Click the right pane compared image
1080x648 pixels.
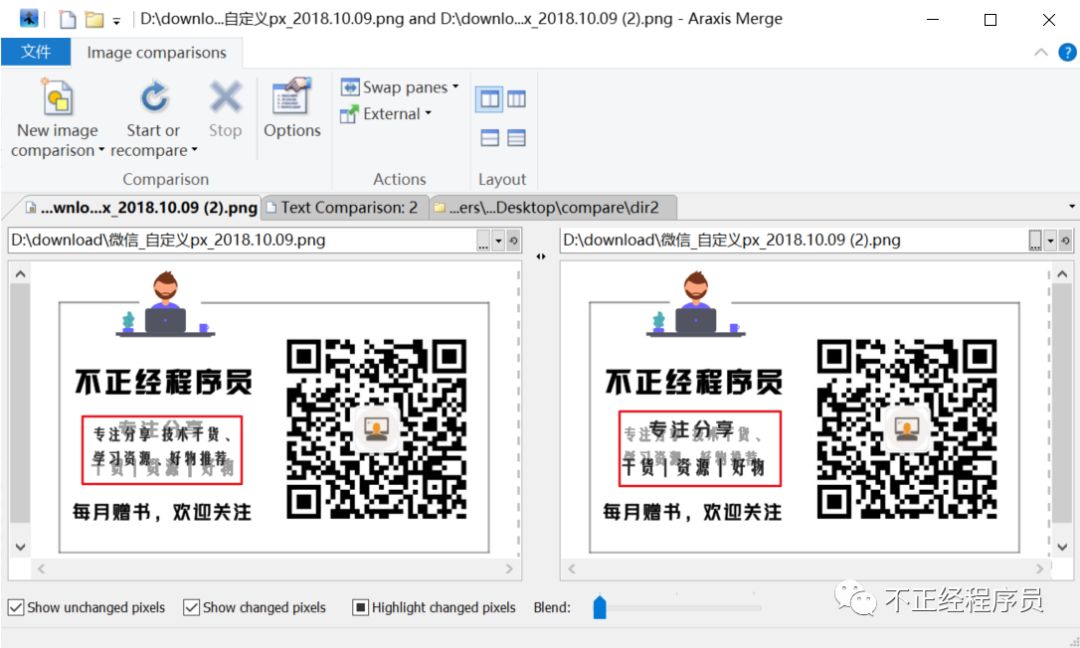click(x=804, y=412)
